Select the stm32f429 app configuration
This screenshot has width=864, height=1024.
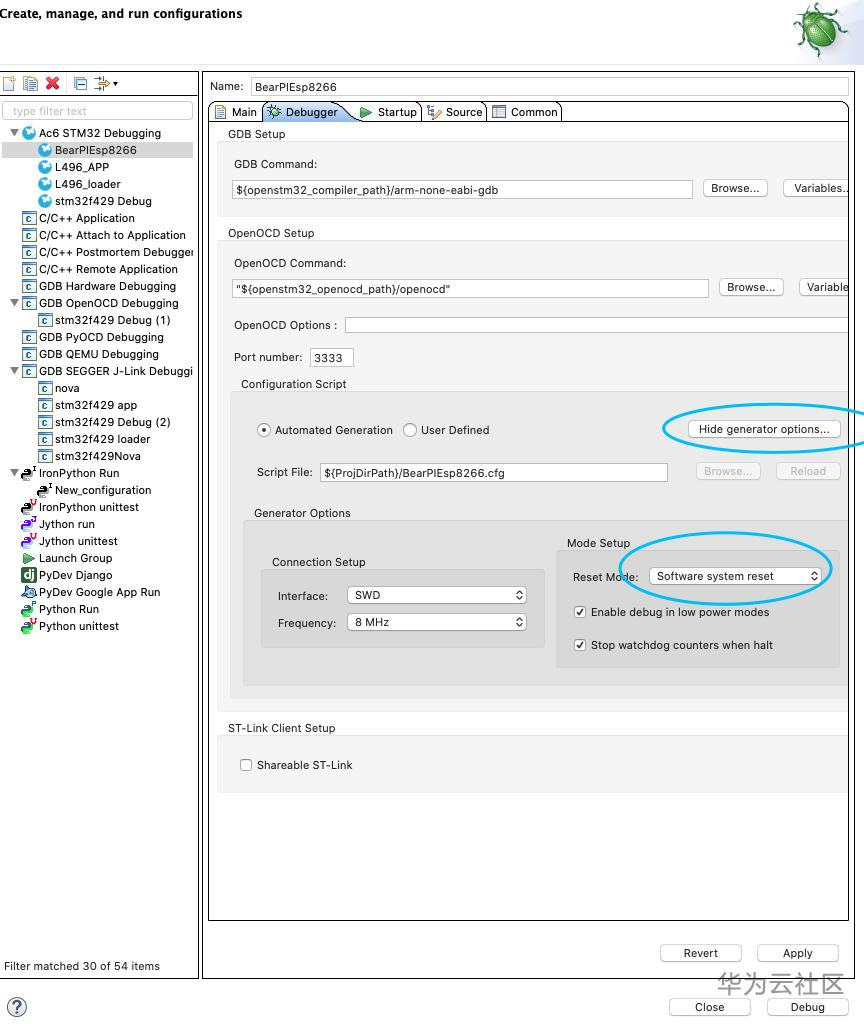click(x=96, y=405)
